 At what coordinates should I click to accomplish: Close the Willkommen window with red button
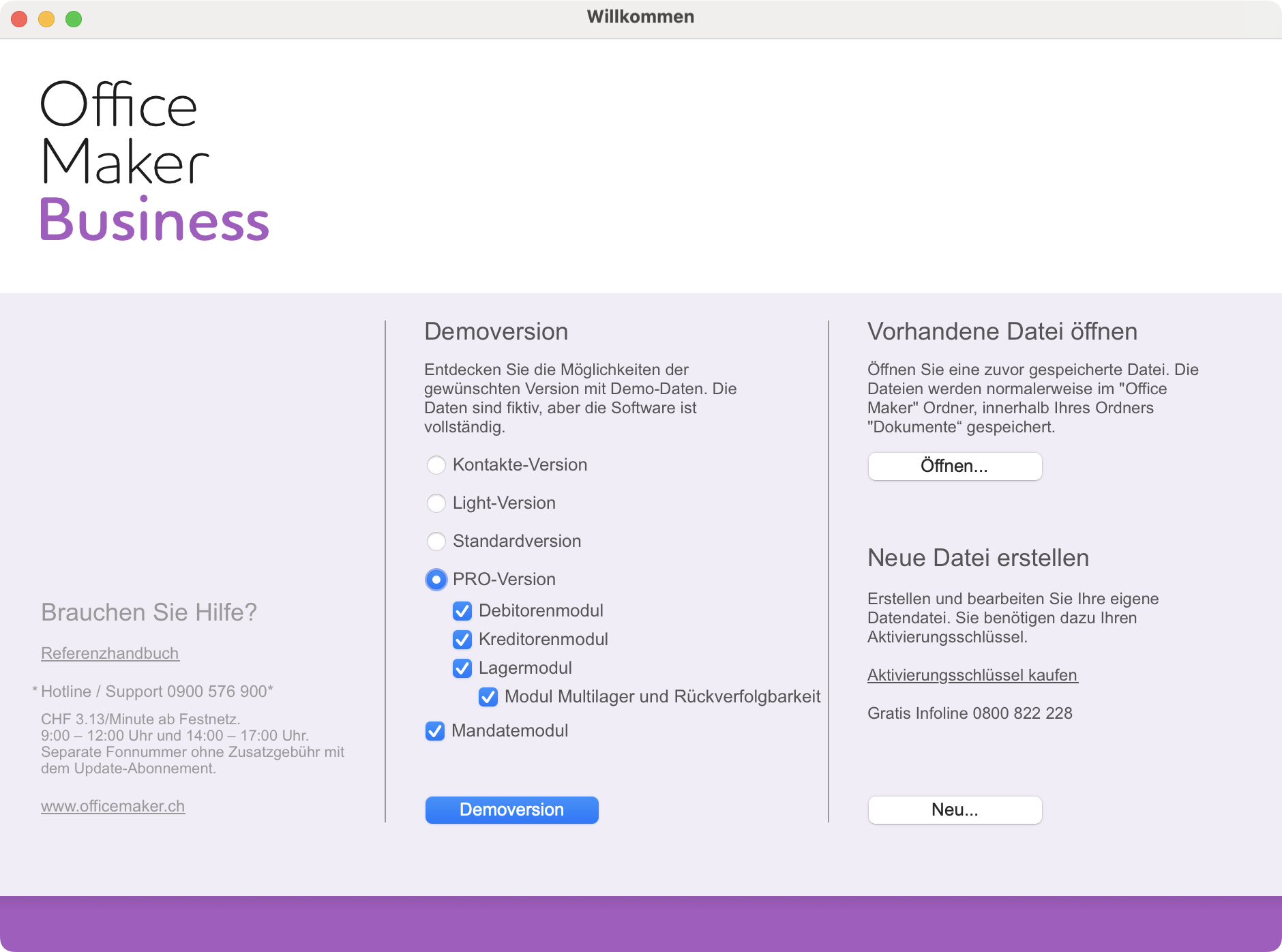[x=19, y=19]
